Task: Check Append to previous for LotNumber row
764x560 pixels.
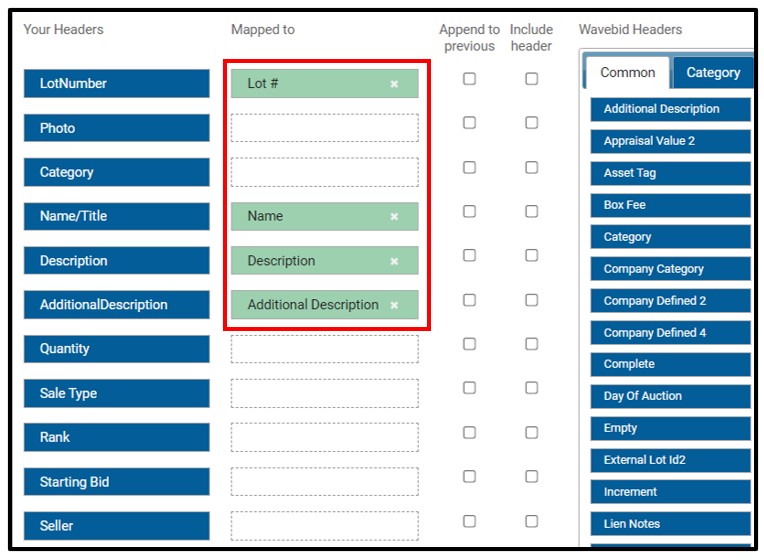Action: [x=469, y=78]
